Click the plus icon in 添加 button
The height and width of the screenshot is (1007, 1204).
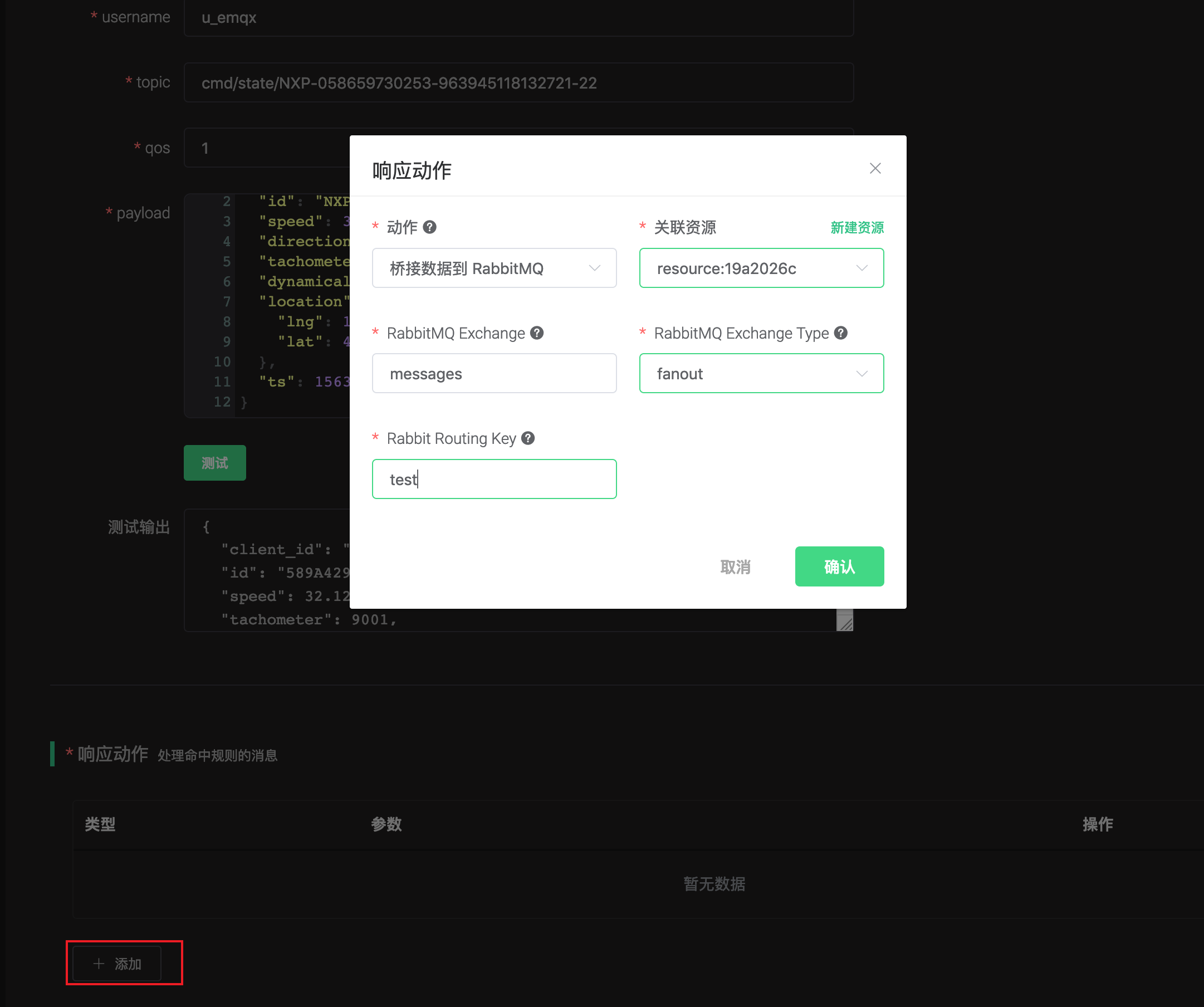pyautogui.click(x=99, y=964)
